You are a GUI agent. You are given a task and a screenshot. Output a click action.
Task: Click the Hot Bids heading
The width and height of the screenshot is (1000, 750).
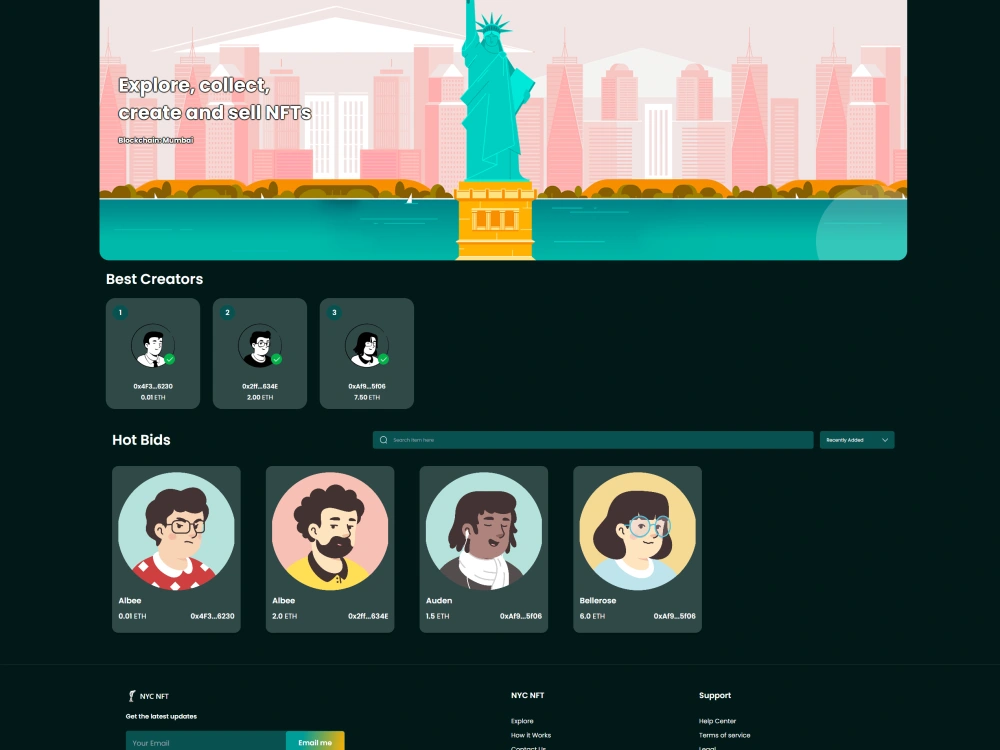click(141, 440)
